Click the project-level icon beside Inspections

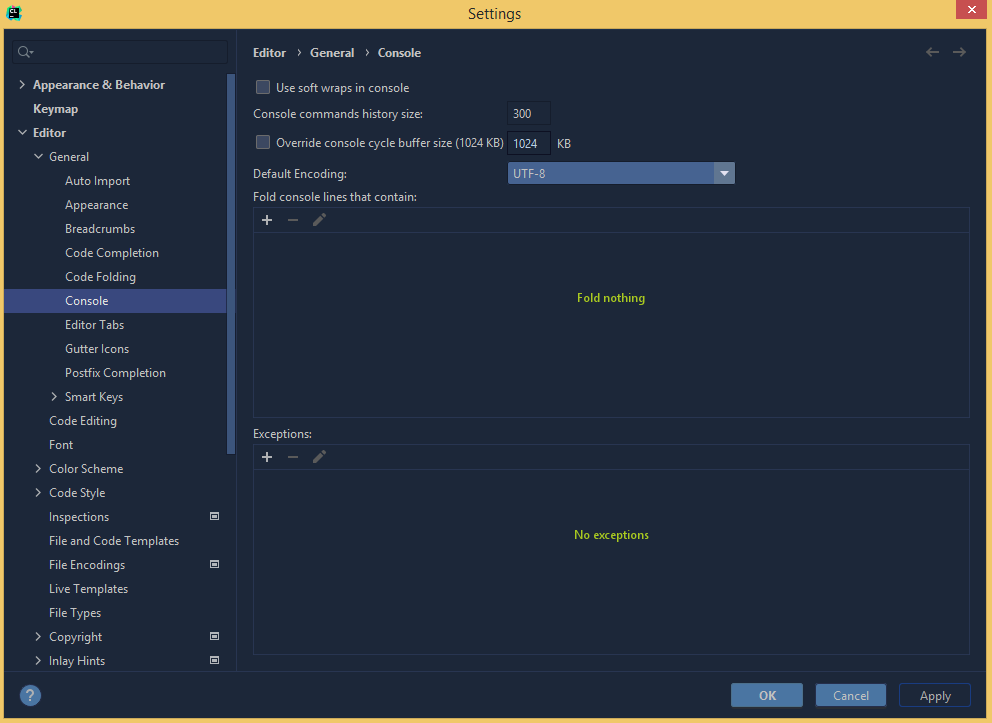214,516
